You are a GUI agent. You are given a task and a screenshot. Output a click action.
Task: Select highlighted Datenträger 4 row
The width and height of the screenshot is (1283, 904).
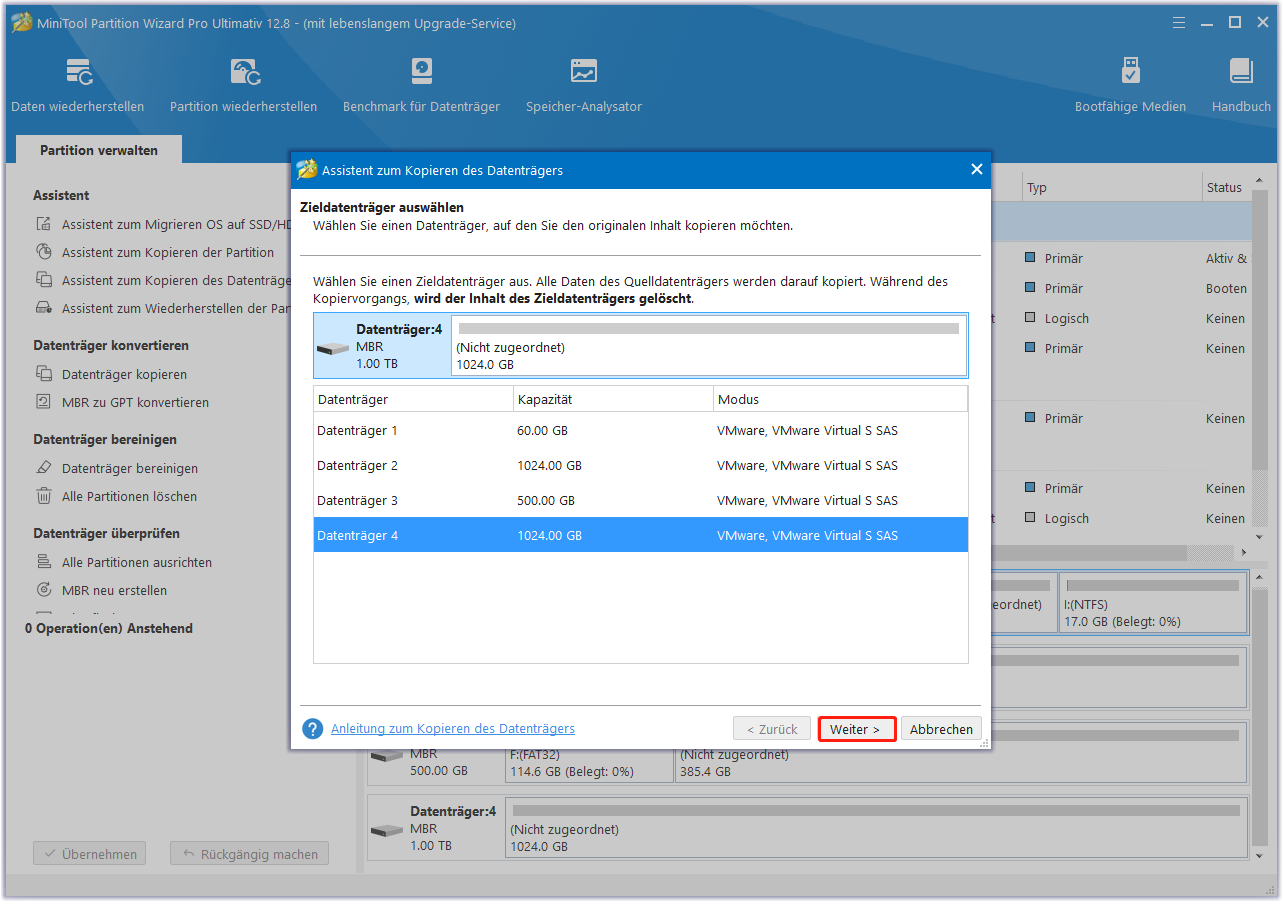641,535
